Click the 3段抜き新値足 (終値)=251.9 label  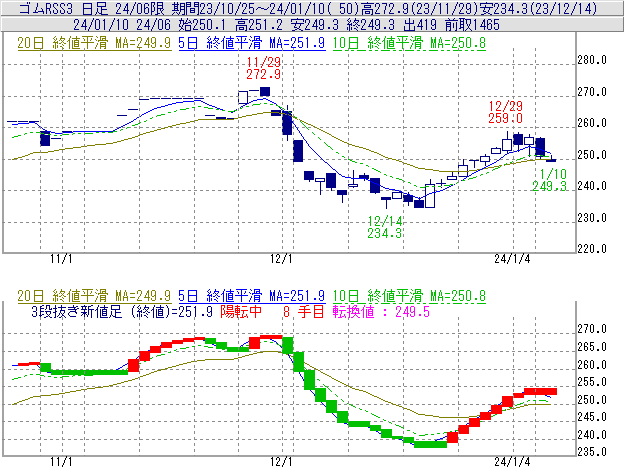pos(122,311)
